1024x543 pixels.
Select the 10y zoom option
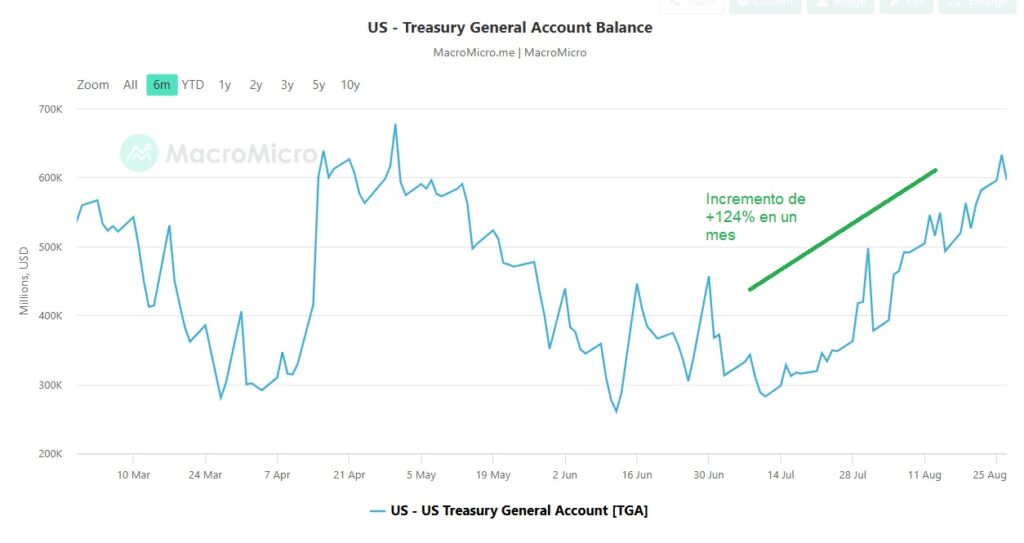[350, 85]
